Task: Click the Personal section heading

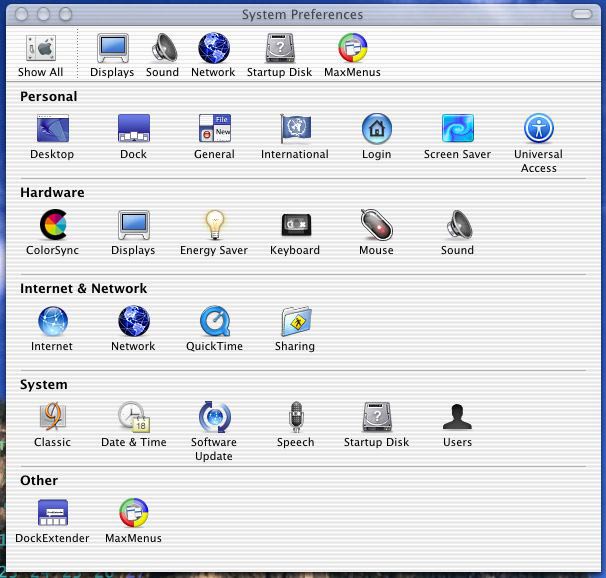Action: (49, 97)
